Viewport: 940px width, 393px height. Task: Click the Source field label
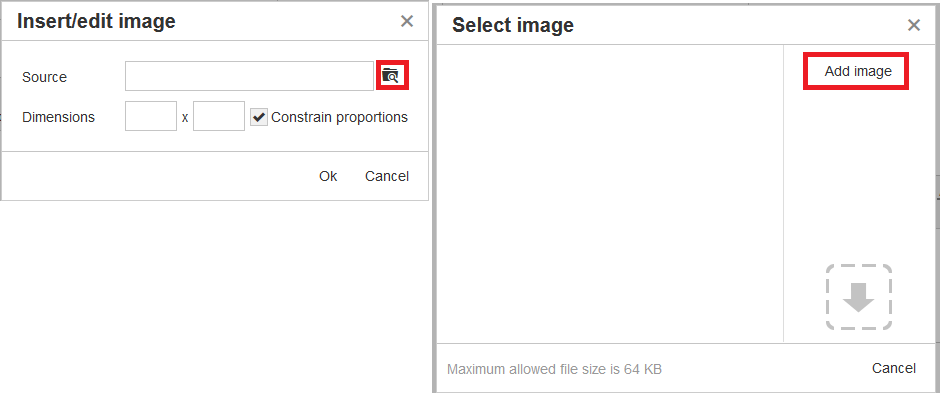44,77
